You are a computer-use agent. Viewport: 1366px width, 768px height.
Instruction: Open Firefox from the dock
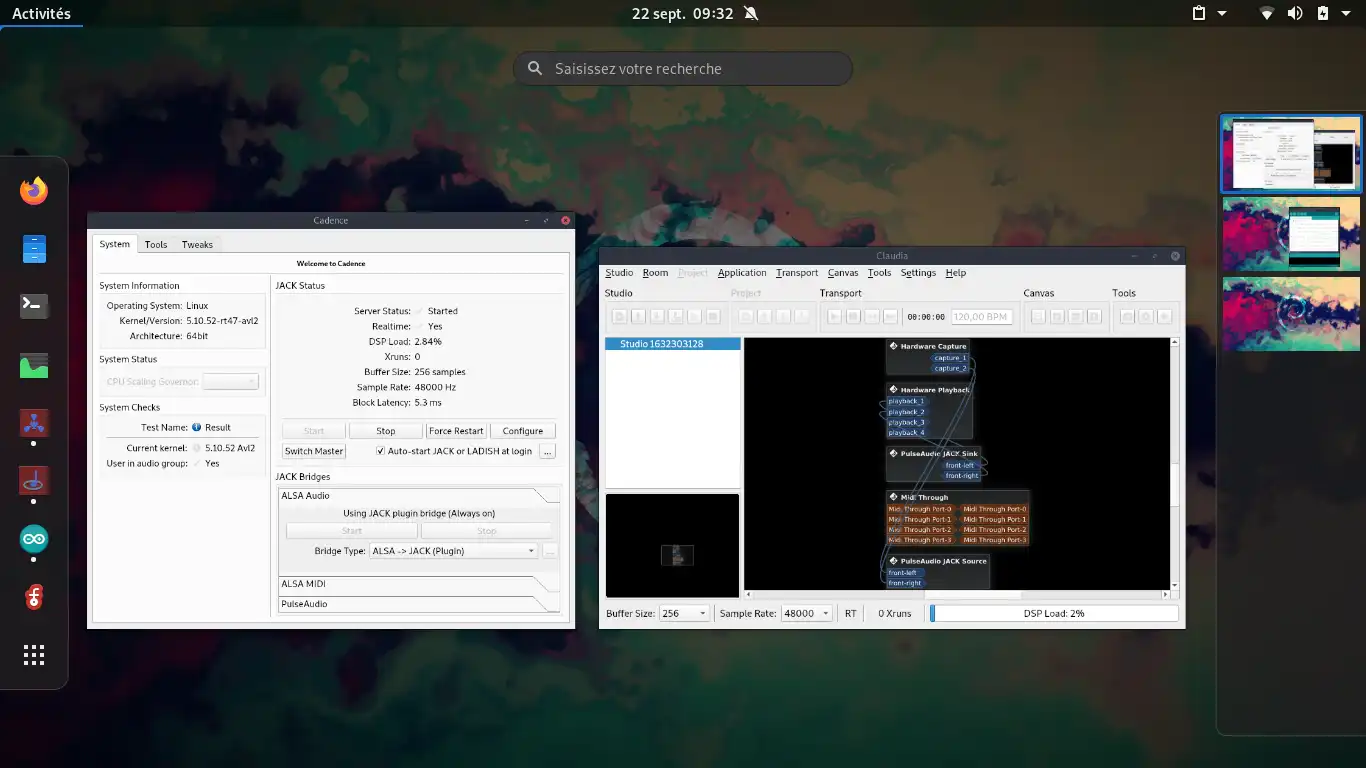[34, 190]
